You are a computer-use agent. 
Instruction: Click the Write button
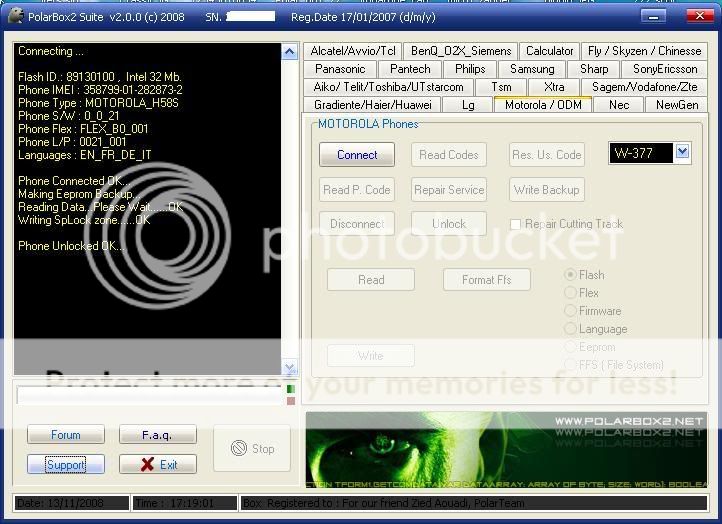371,355
